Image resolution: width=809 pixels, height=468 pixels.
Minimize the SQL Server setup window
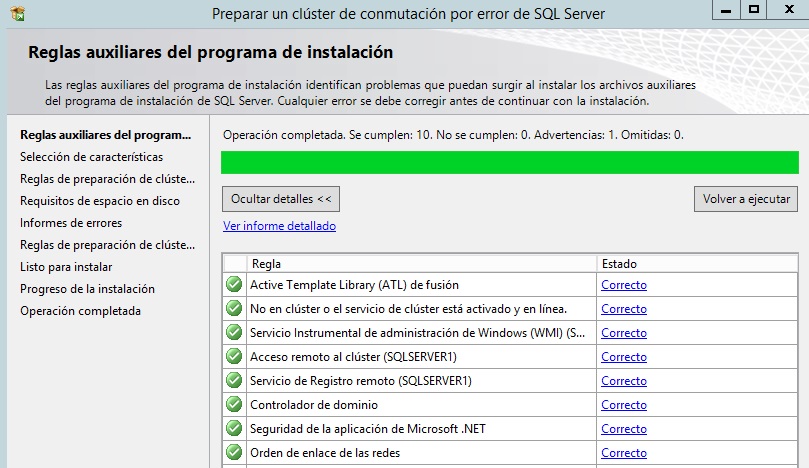pyautogui.click(x=726, y=10)
